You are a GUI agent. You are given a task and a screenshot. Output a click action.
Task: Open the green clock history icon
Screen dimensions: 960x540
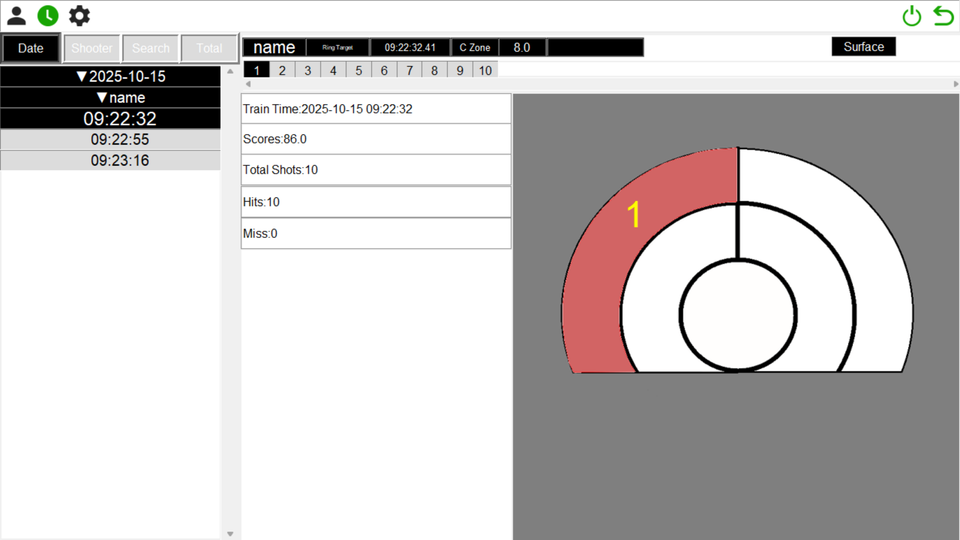(48, 15)
